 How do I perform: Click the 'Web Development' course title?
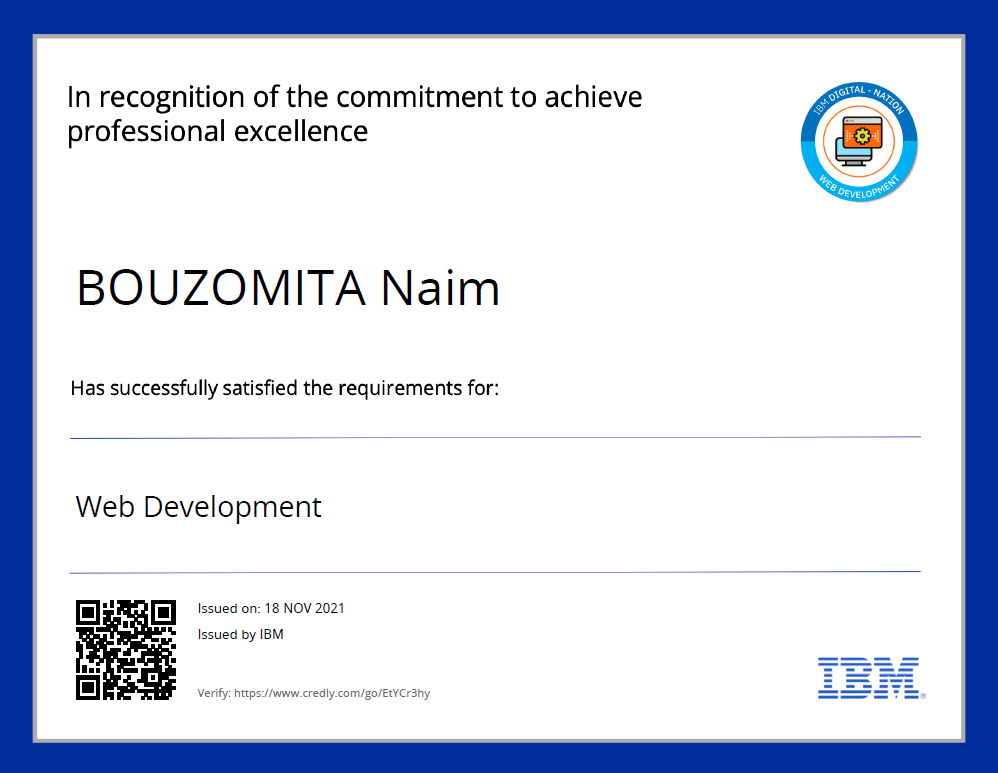[199, 507]
